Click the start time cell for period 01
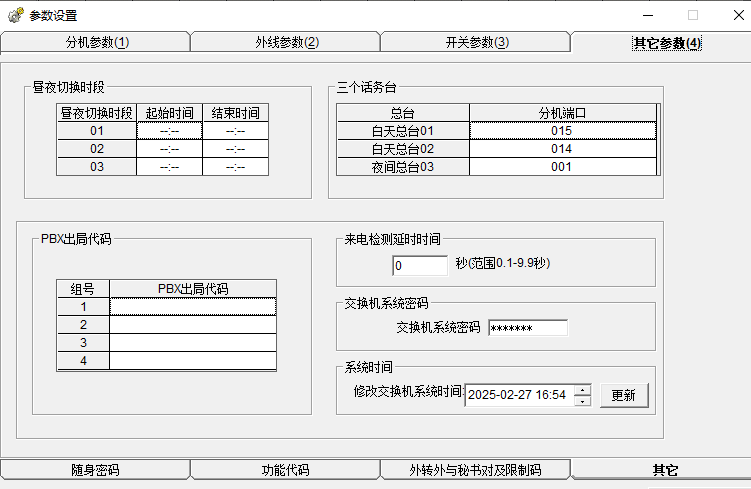This screenshot has height=489, width=751. click(169, 130)
